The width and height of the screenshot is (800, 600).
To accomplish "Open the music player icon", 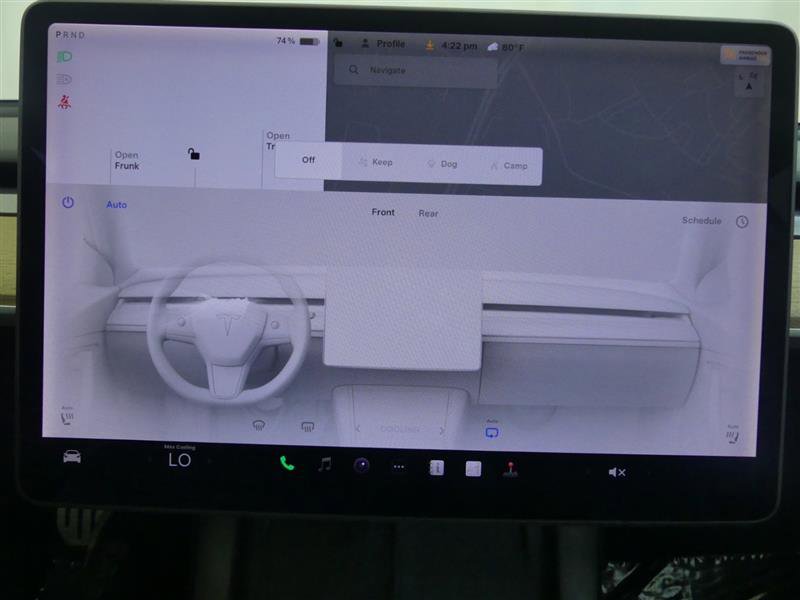I will [323, 463].
